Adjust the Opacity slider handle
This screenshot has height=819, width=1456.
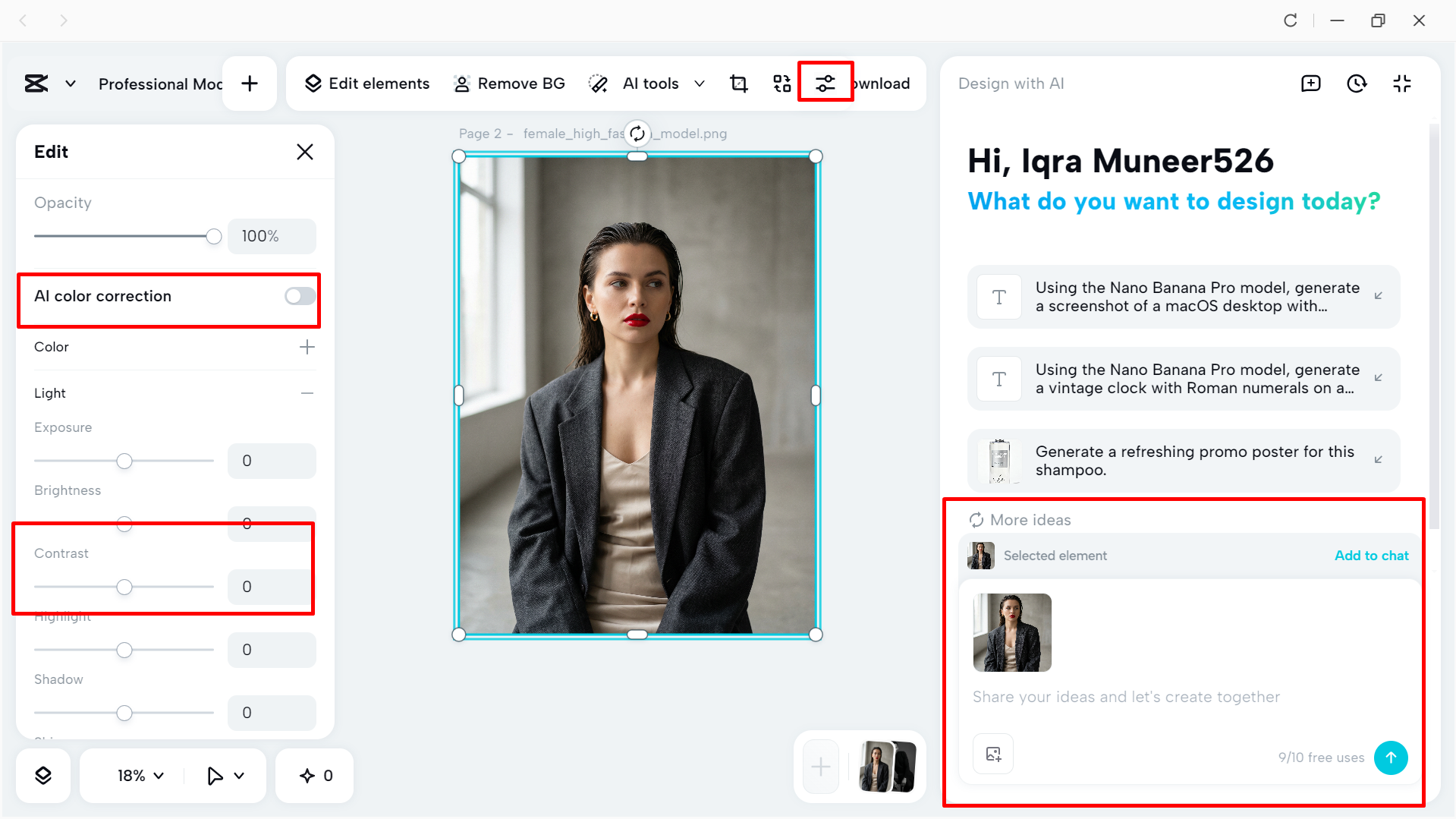pyautogui.click(x=214, y=237)
